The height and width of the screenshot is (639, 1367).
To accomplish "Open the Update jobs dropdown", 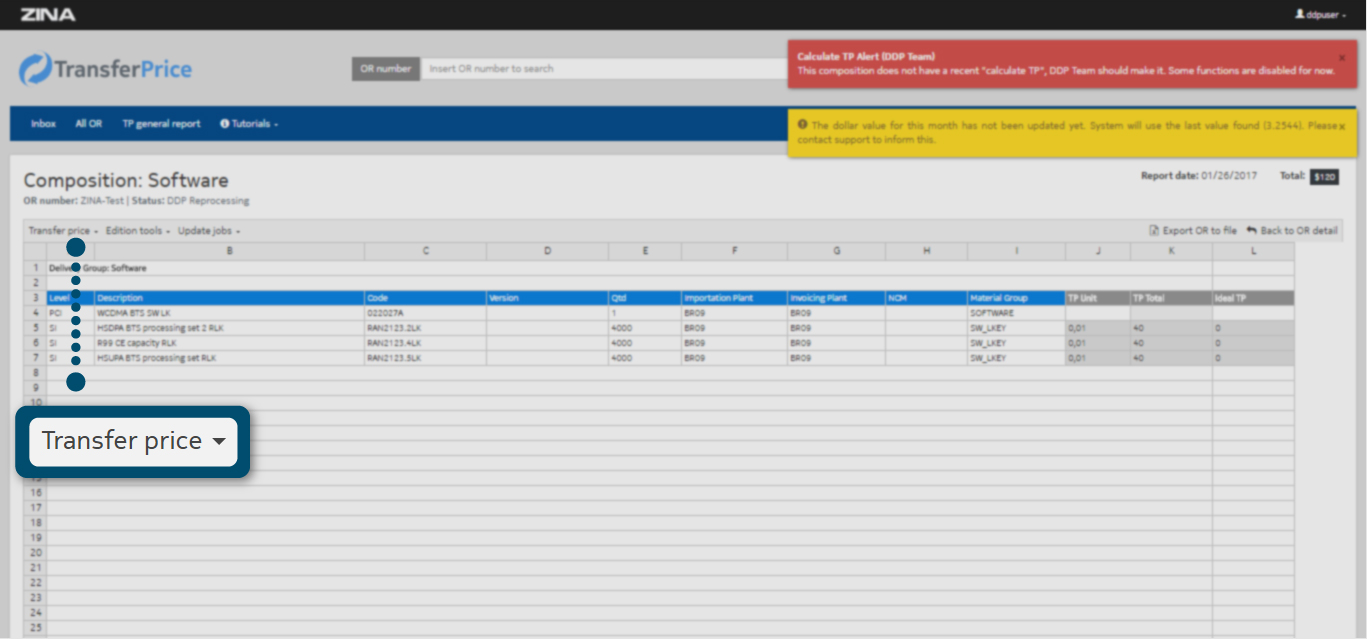I will click(209, 231).
